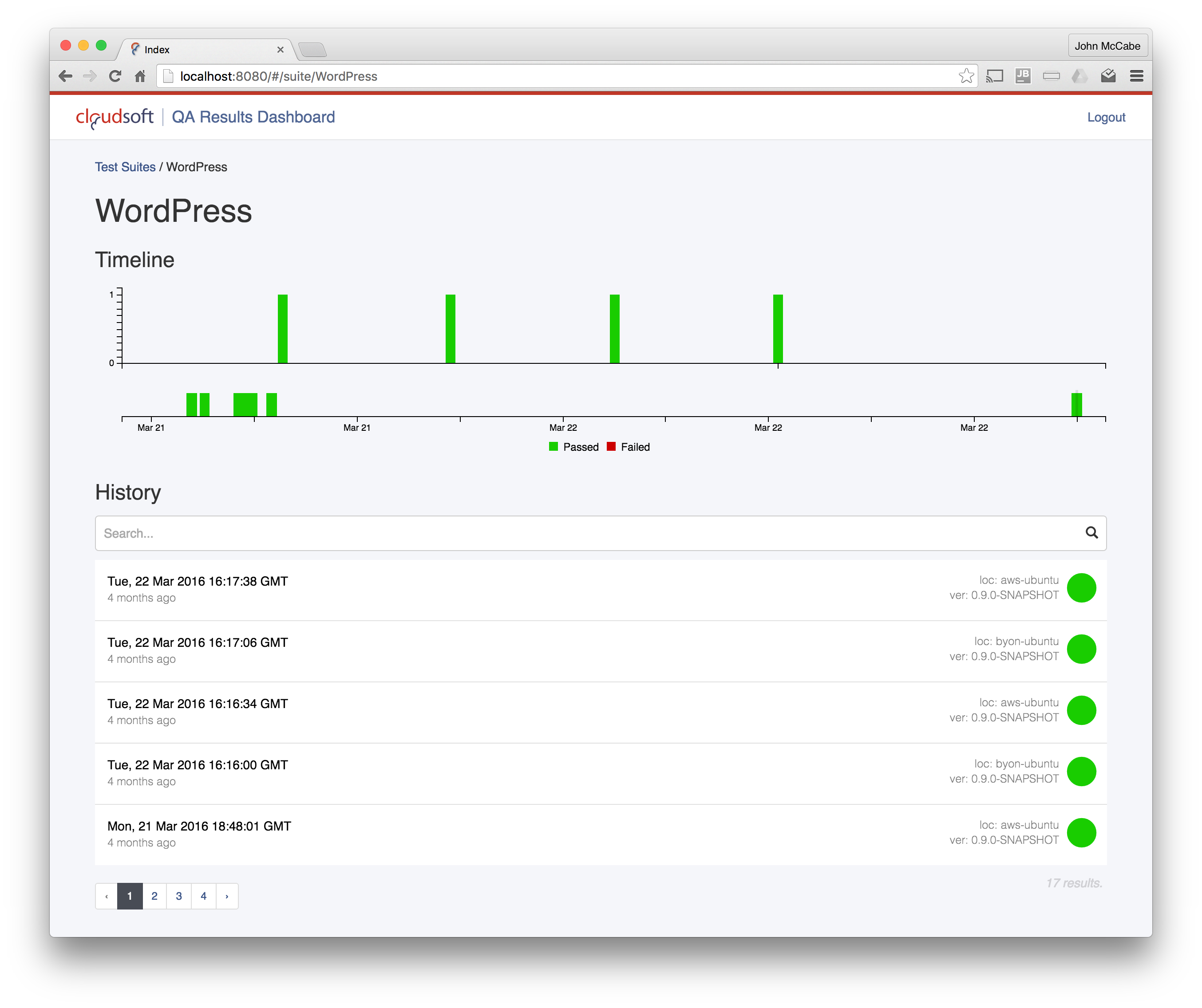
Task: Click the WordPress breadcrumb text
Action: click(x=196, y=167)
